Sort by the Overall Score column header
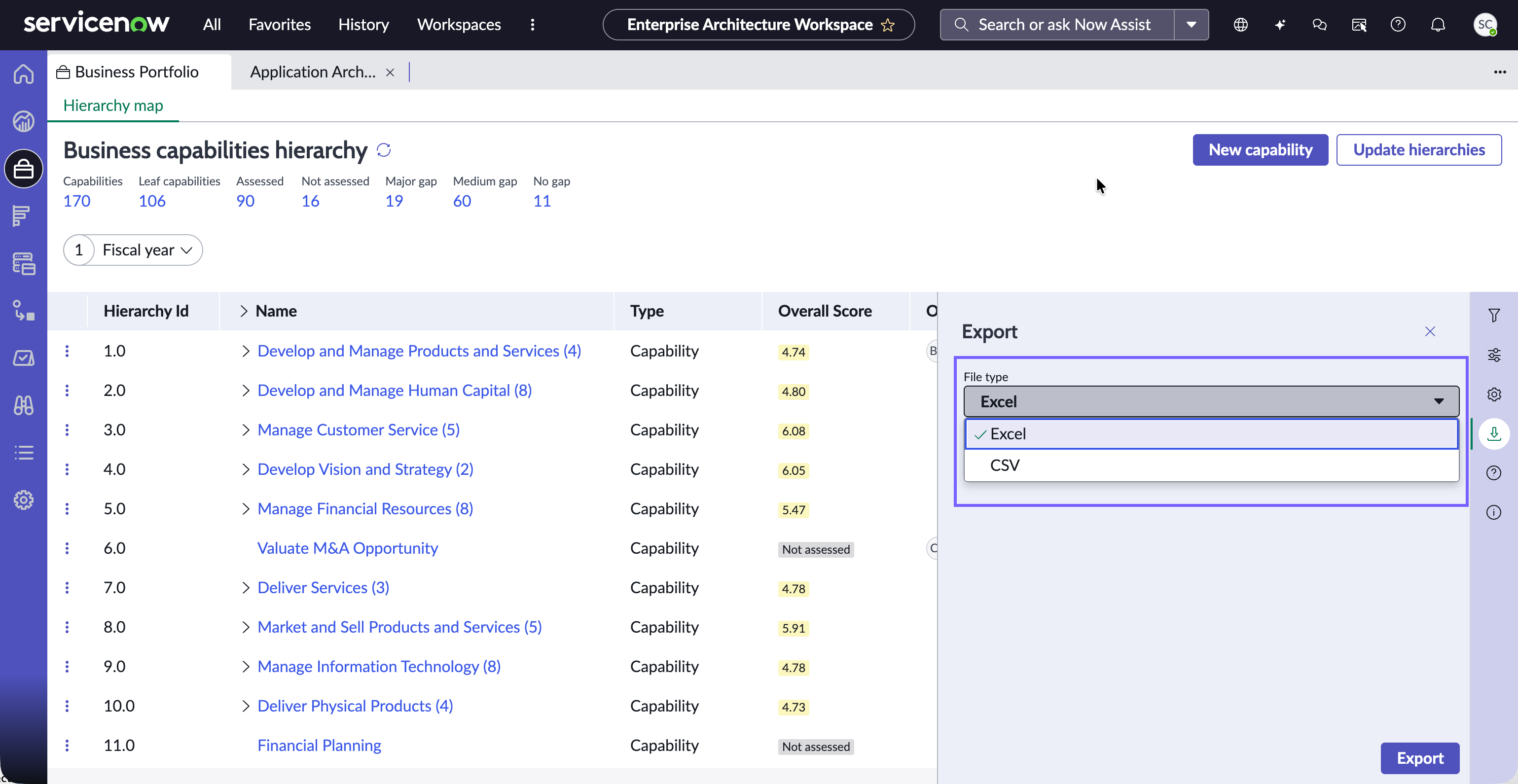This screenshot has height=784, width=1518. [825, 311]
